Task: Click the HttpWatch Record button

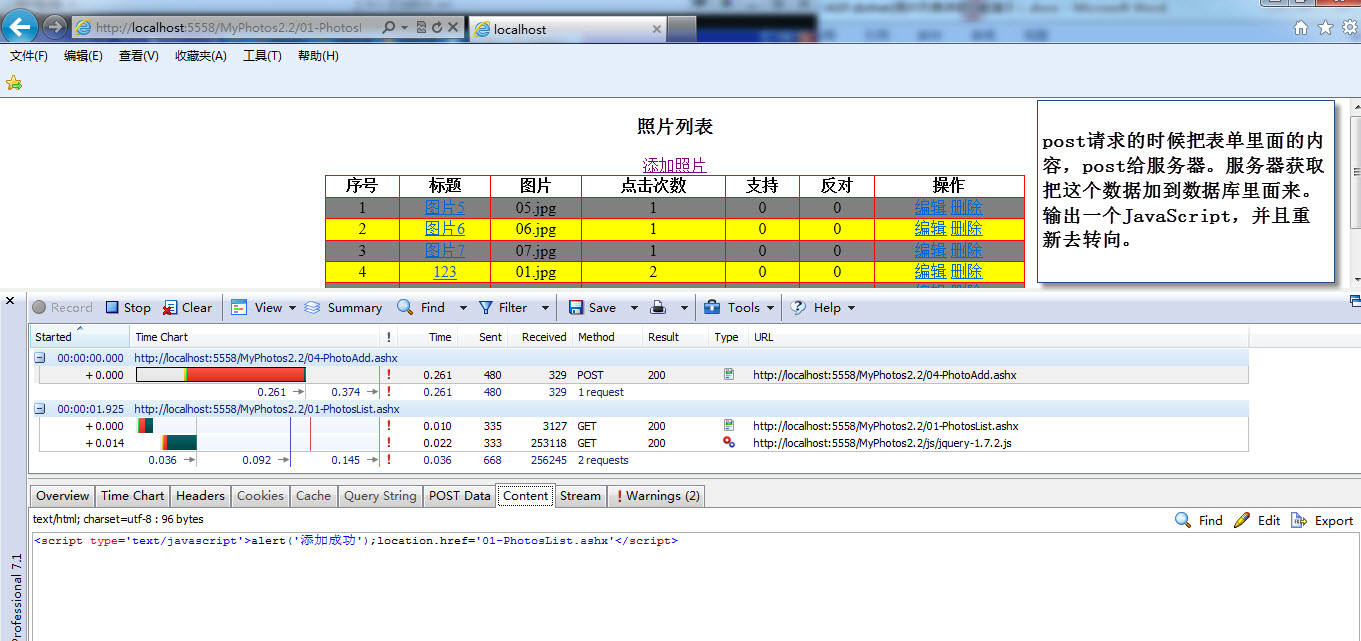Action: [x=62, y=308]
